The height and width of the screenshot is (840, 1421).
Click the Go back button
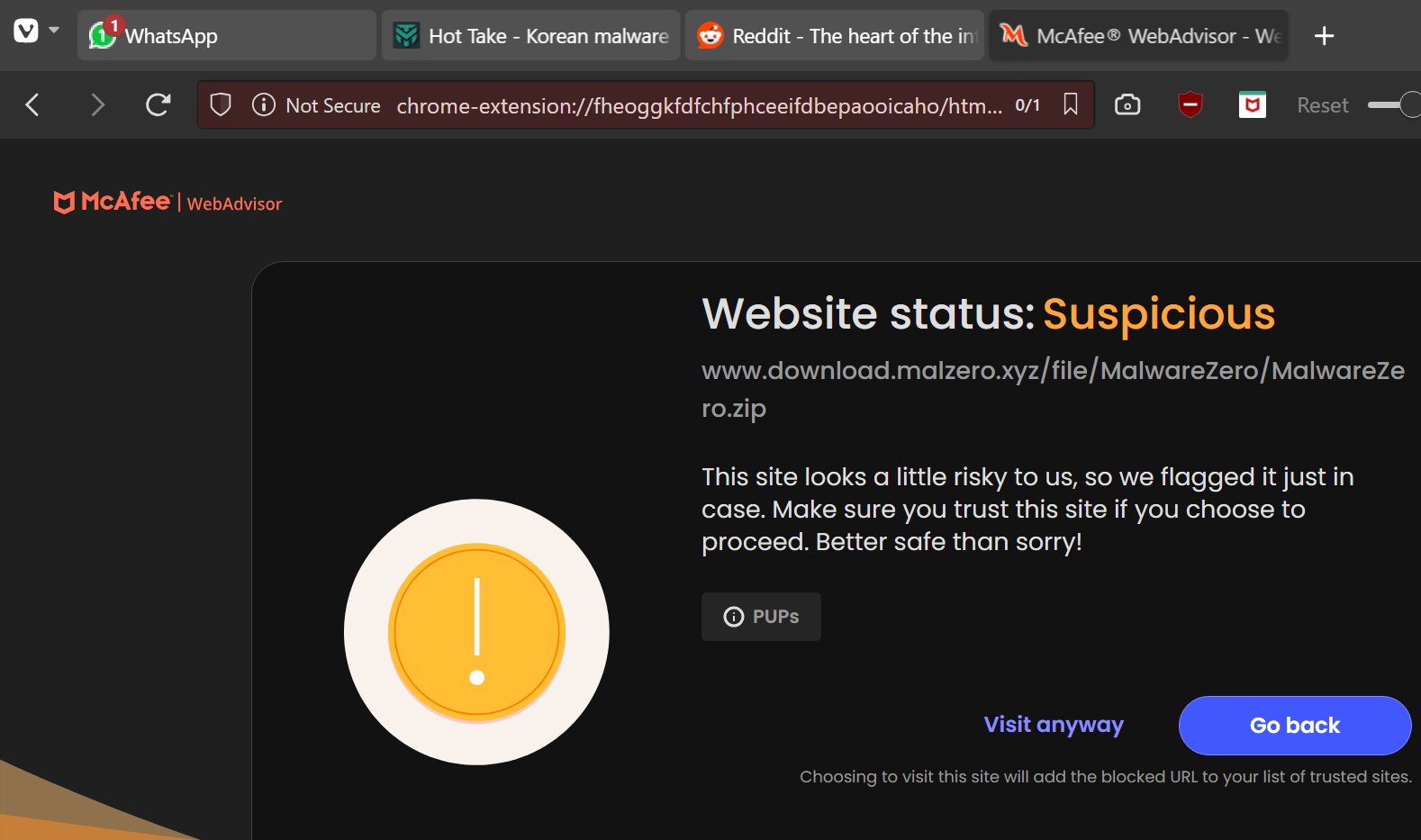pos(1295,726)
